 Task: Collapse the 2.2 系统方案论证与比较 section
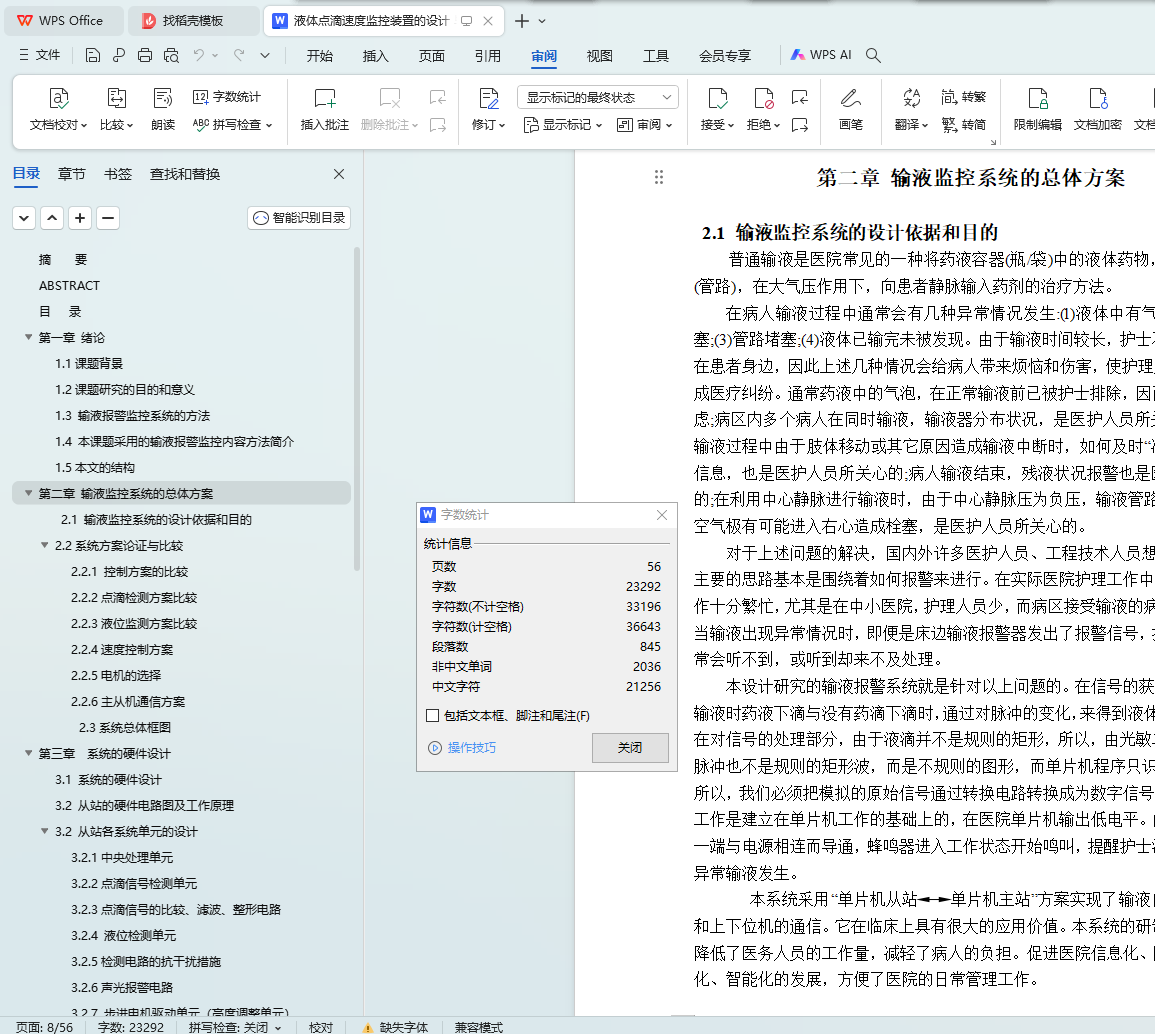[45, 546]
